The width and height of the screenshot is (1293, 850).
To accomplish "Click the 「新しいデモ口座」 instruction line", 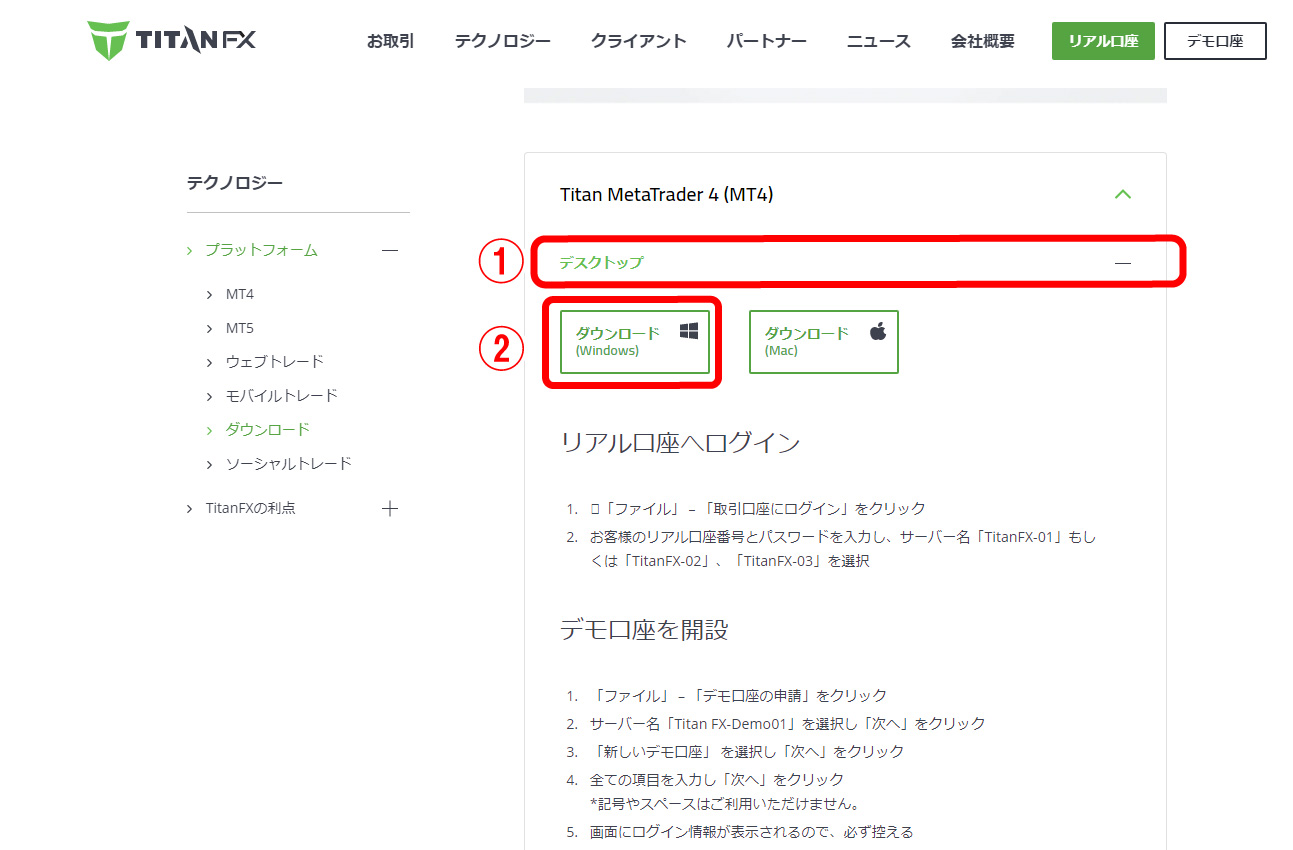I will (x=747, y=751).
